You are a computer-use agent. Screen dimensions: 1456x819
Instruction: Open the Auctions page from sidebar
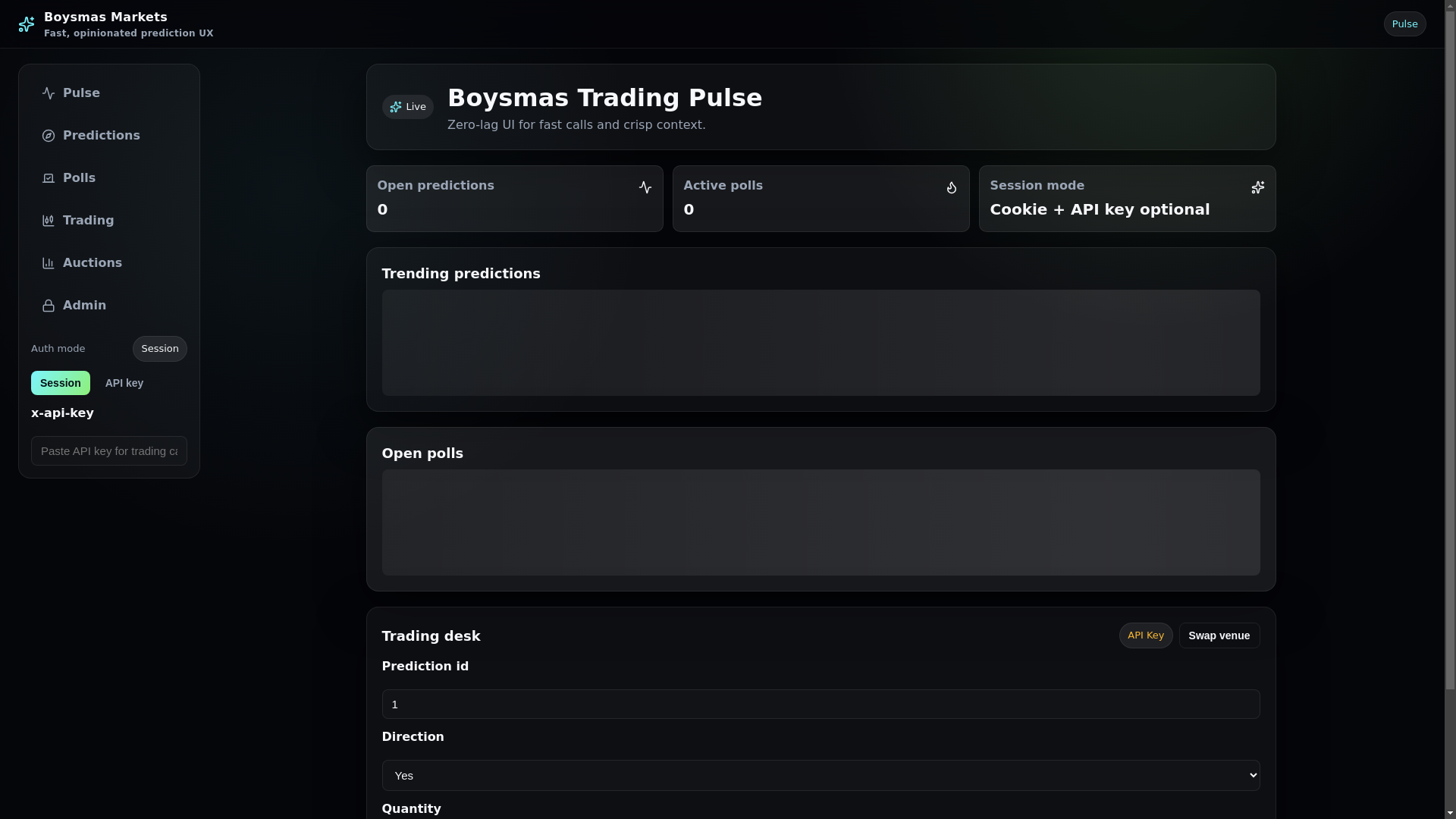[x=92, y=263]
